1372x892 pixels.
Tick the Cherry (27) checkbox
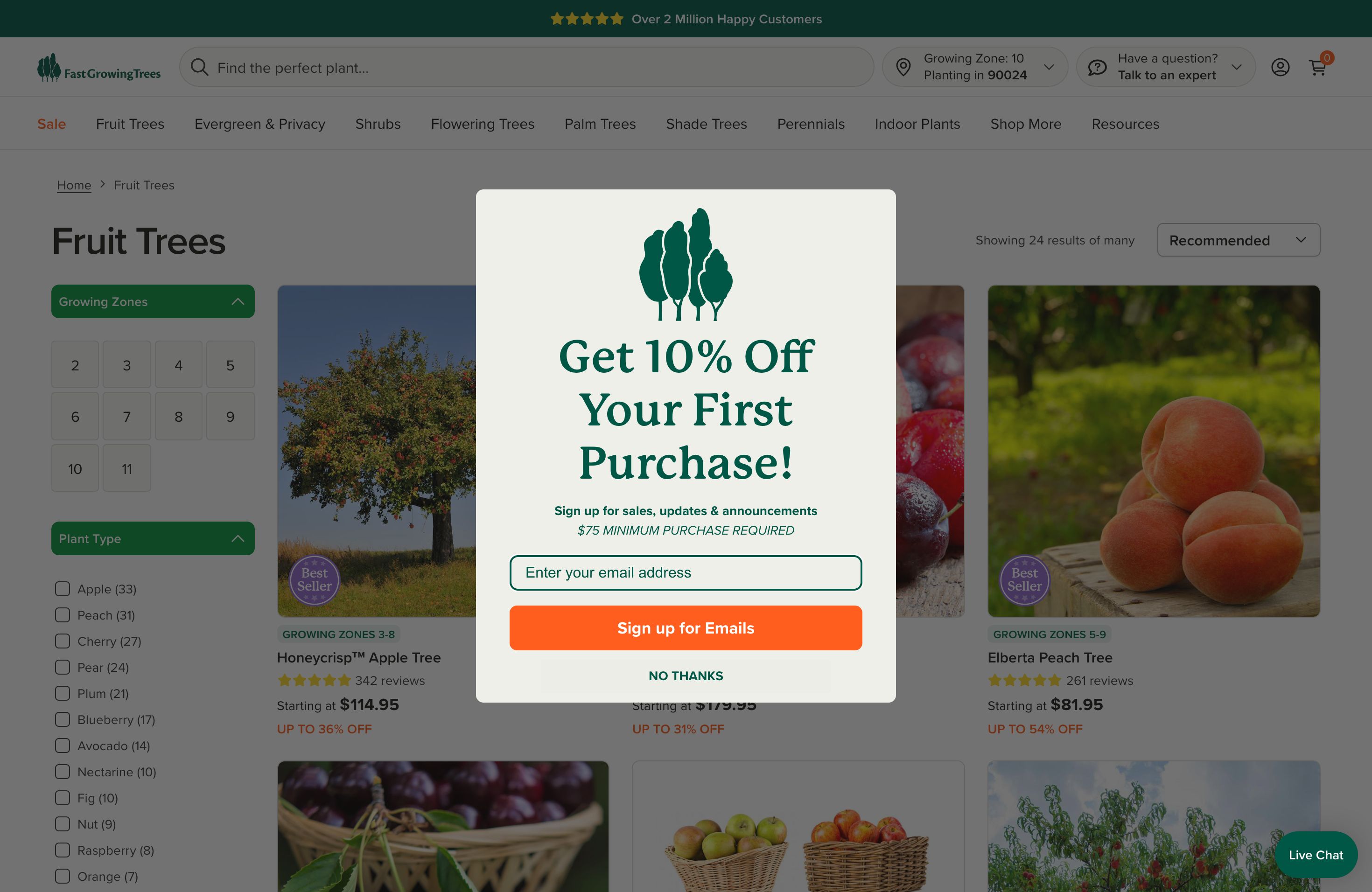pyautogui.click(x=62, y=641)
